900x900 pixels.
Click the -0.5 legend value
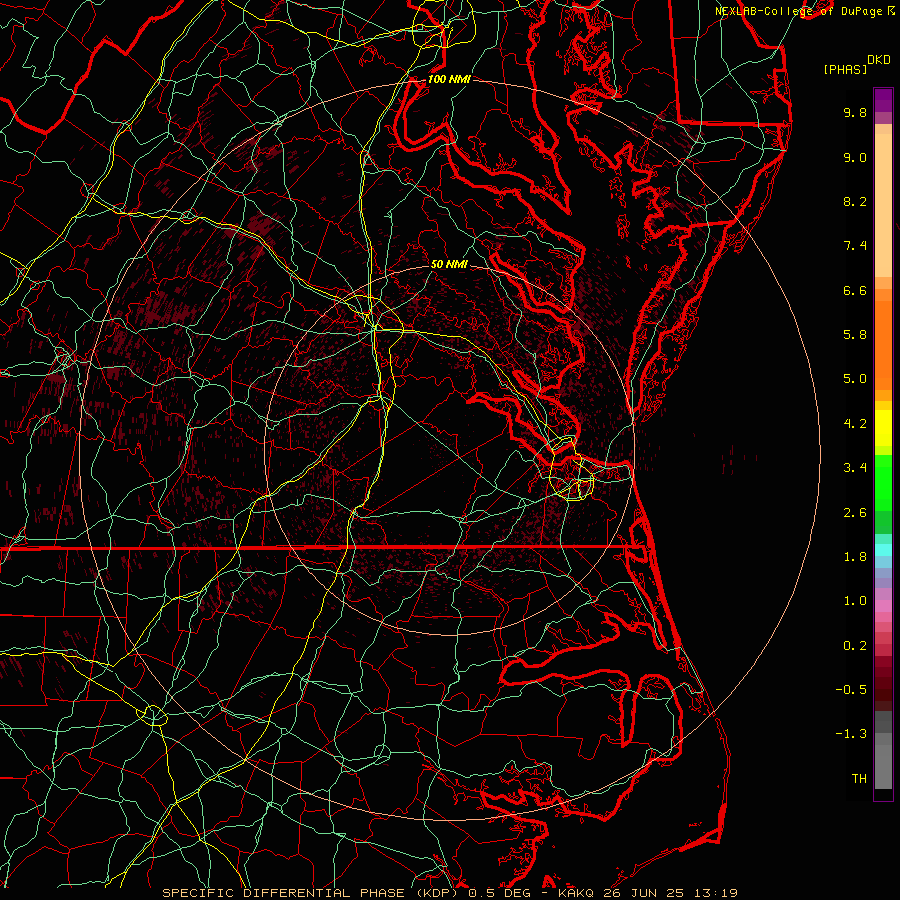(x=851, y=690)
